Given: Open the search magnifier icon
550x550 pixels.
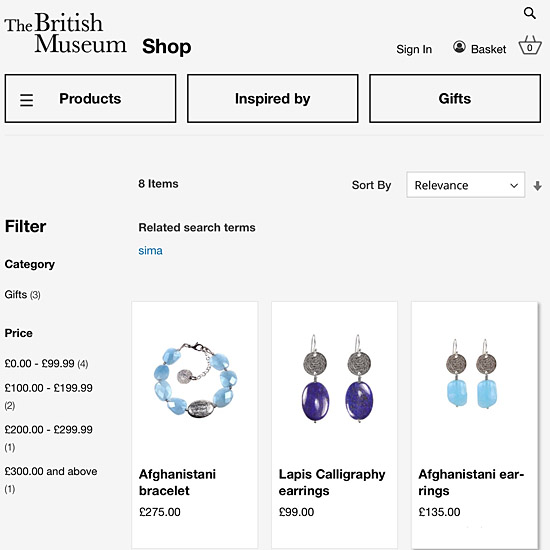Looking at the screenshot, I should pos(530,13).
